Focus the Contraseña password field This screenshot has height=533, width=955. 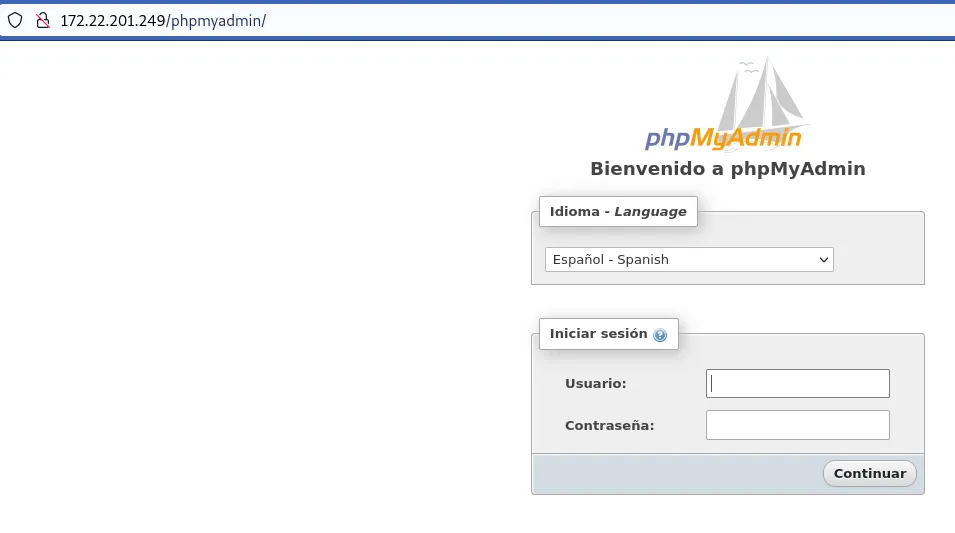(797, 425)
